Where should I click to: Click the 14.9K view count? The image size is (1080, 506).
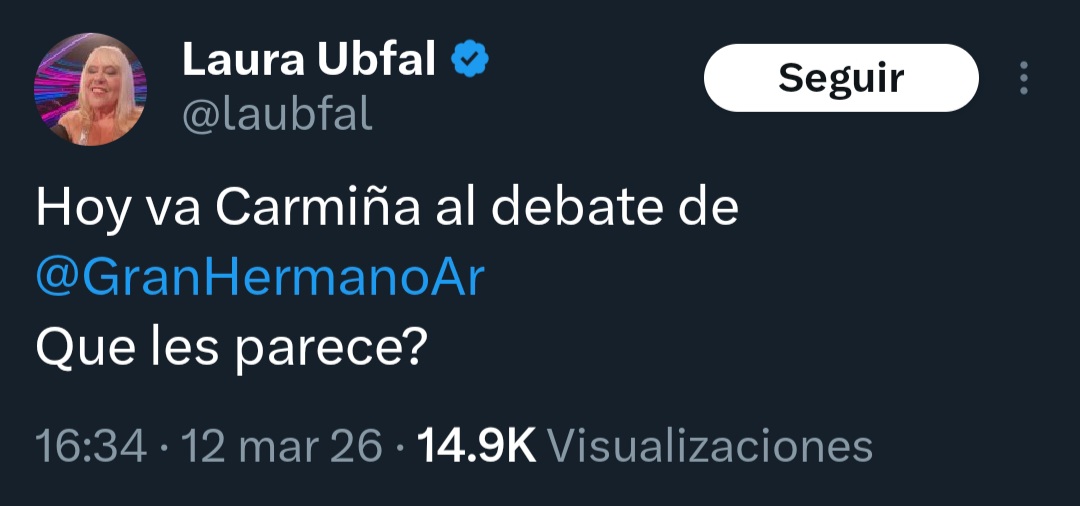[476, 446]
